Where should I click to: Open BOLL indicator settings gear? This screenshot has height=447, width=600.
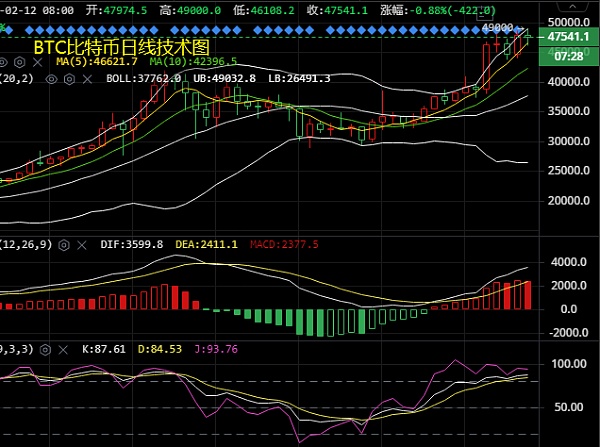tap(69, 79)
